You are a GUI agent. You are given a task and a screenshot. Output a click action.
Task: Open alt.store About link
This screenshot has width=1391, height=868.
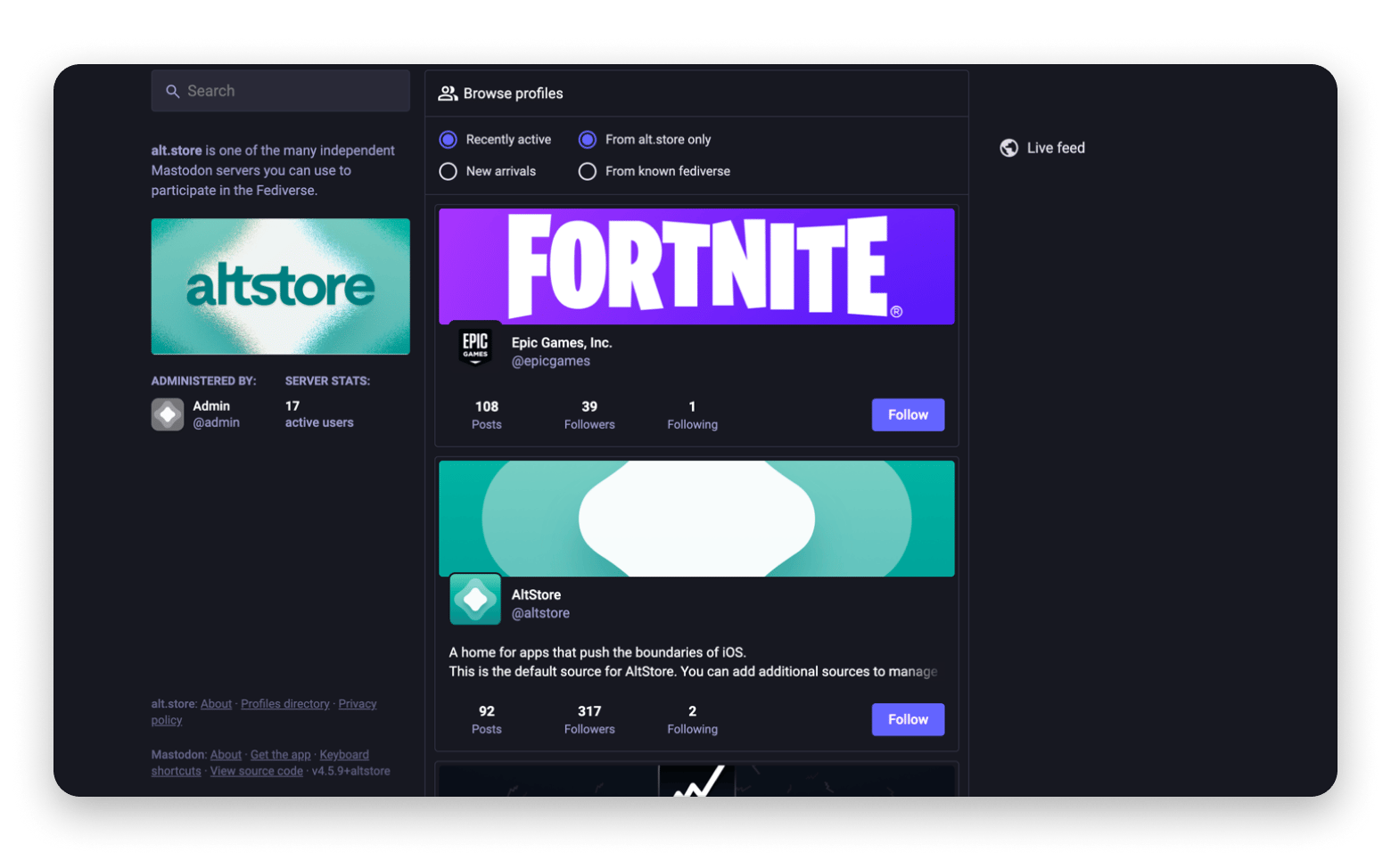tap(216, 704)
